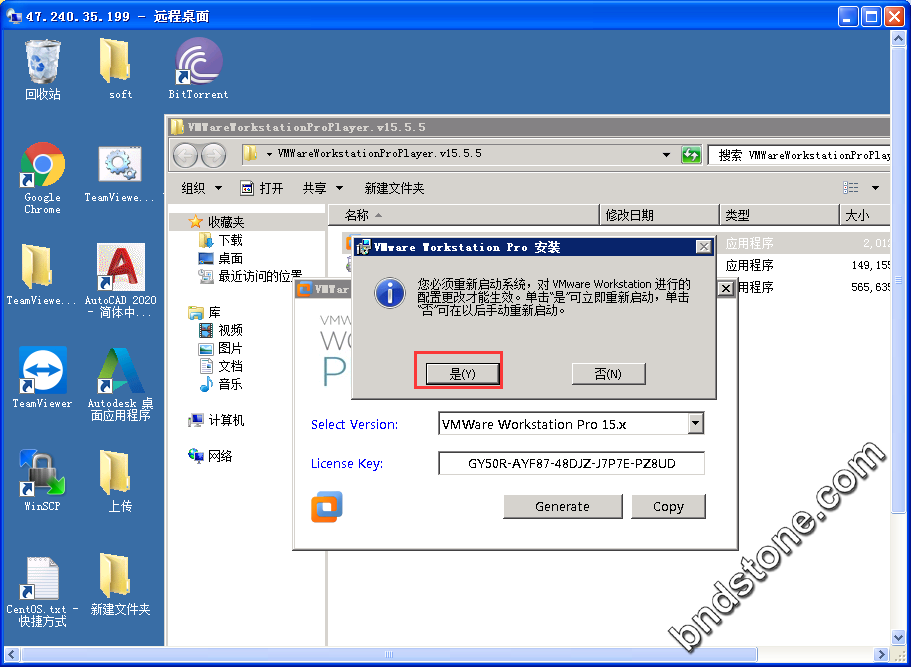
Task: Click 否(N) to restart later
Action: (x=608, y=374)
